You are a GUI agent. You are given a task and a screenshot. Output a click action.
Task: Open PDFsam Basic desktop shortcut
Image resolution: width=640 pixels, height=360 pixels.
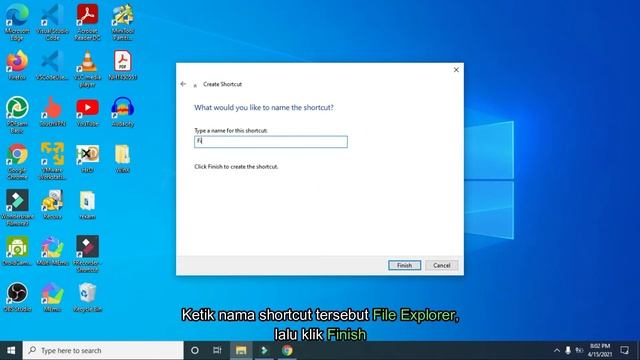click(x=17, y=115)
